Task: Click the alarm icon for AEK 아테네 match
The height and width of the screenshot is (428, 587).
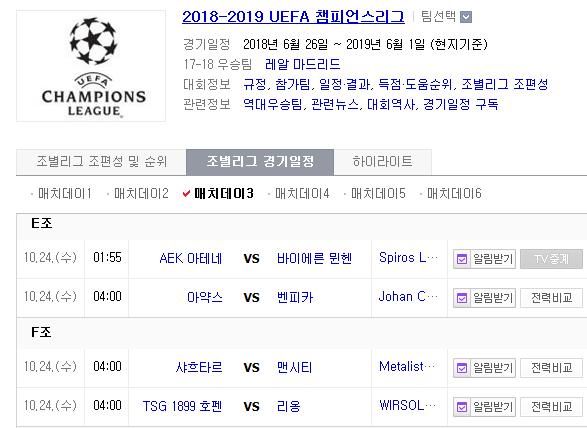Action: pos(462,259)
